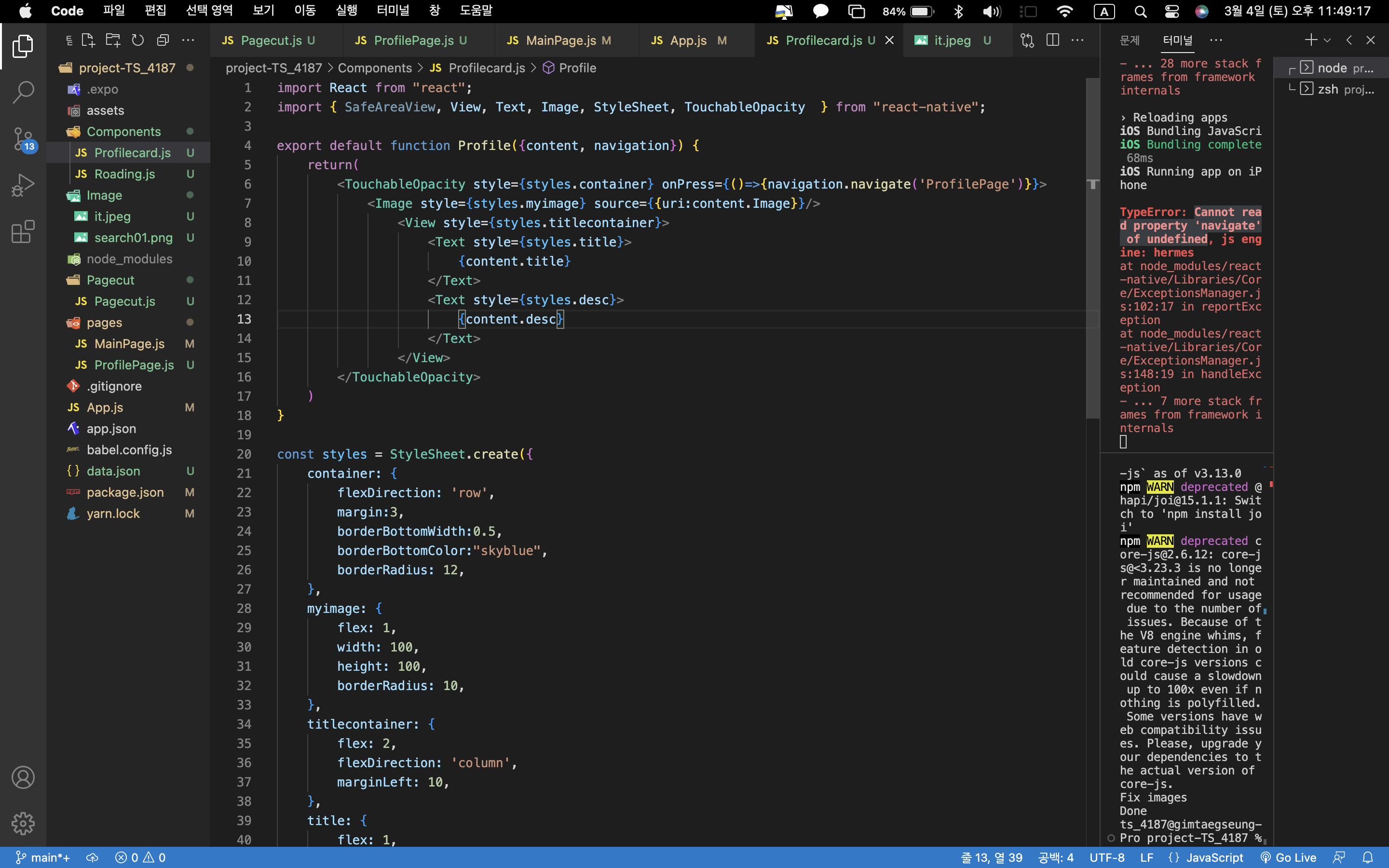Add a new terminal with plus icon

(x=1310, y=40)
